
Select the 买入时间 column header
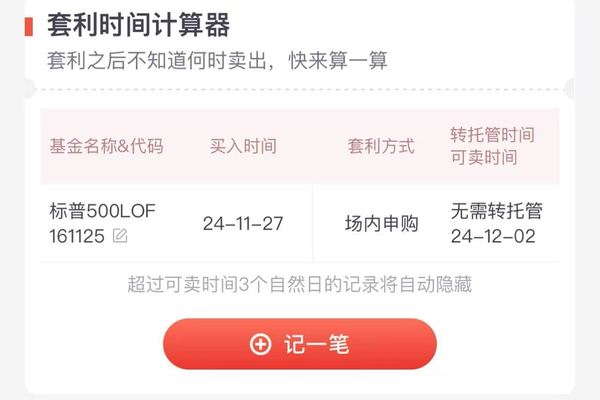pyautogui.click(x=243, y=146)
